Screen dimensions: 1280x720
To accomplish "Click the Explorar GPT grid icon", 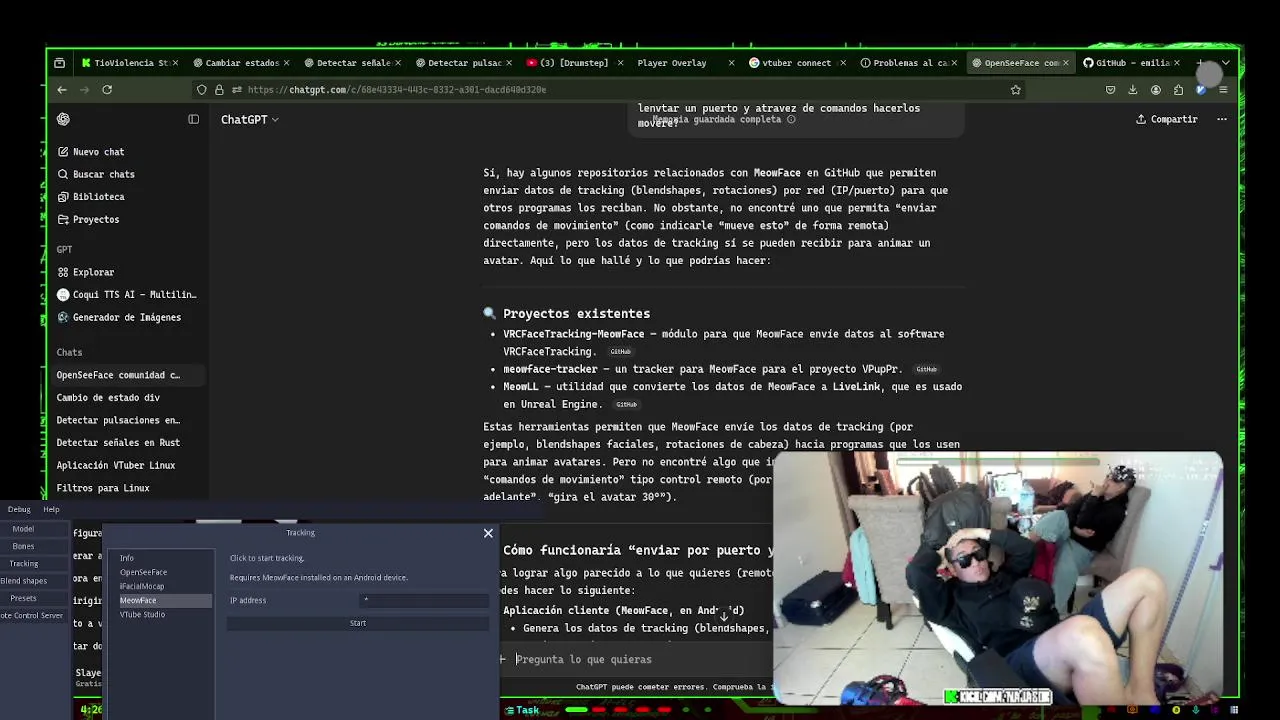I will (x=63, y=272).
